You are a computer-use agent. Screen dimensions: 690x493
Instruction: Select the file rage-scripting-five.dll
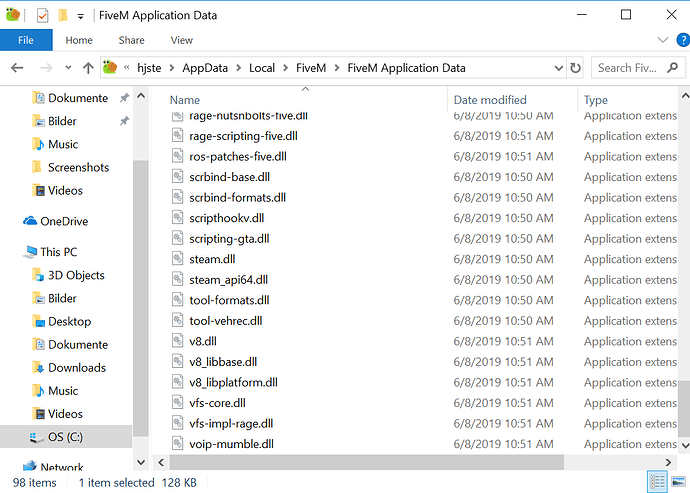coord(243,136)
